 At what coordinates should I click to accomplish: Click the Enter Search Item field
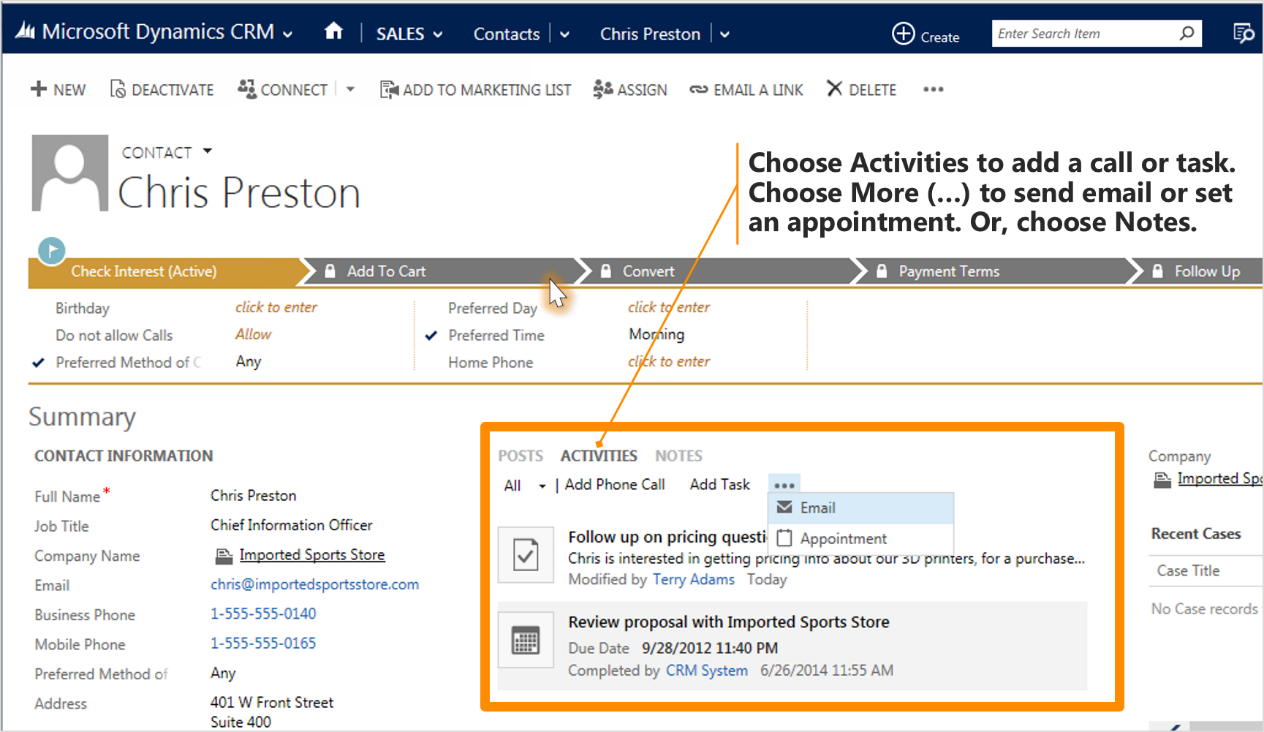tap(1082, 34)
